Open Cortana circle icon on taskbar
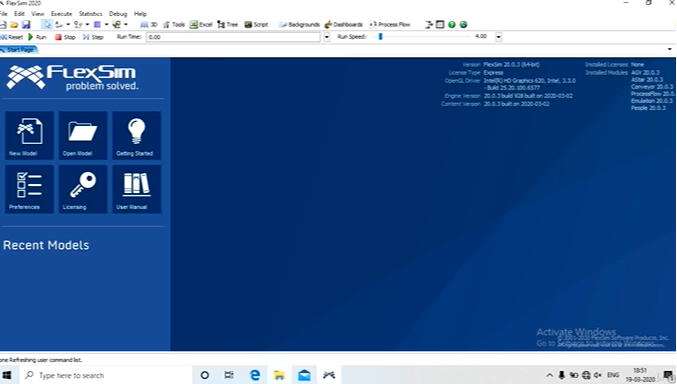677x384 pixels. coord(205,375)
